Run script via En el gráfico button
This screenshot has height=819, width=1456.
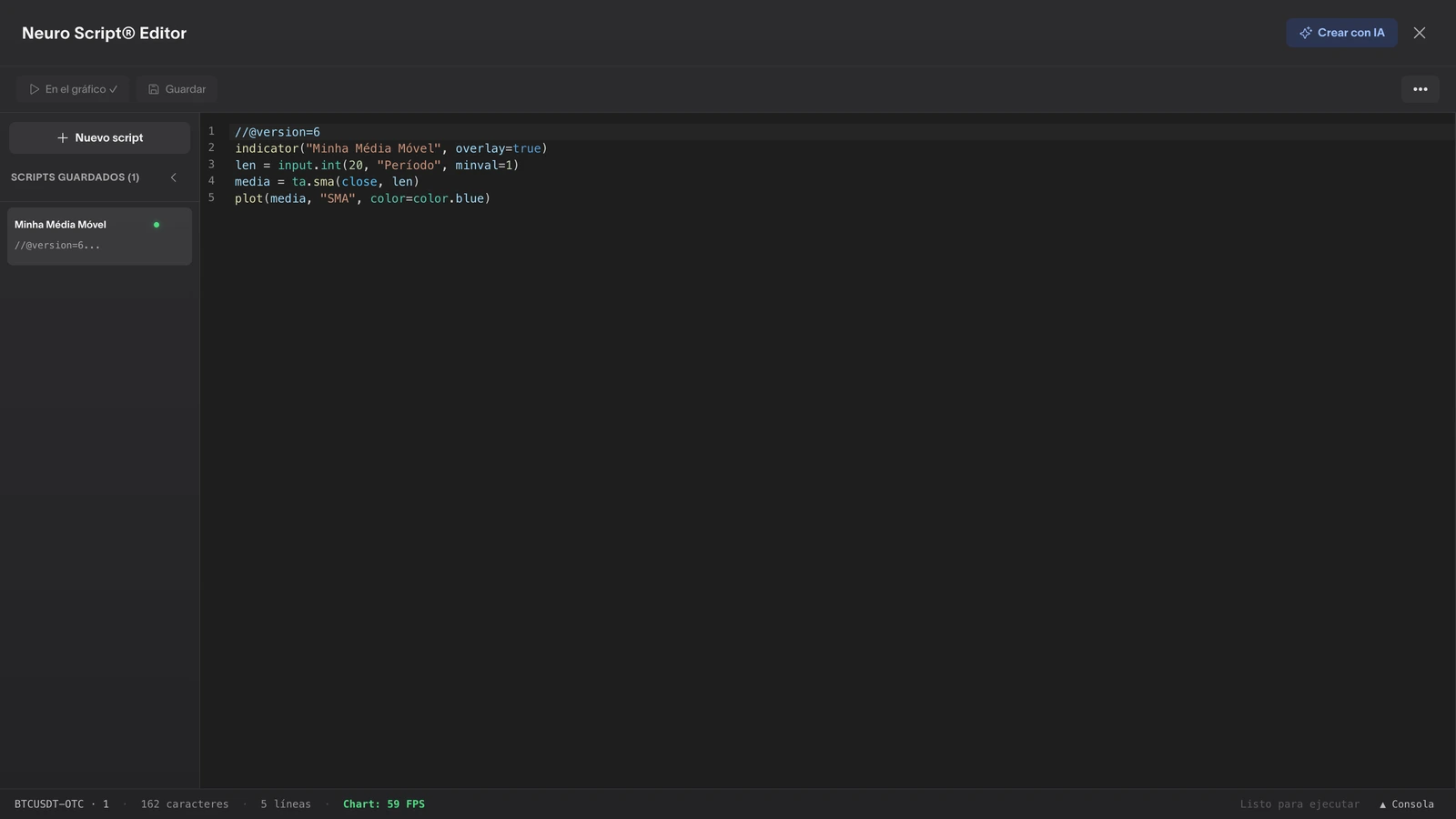(x=73, y=89)
